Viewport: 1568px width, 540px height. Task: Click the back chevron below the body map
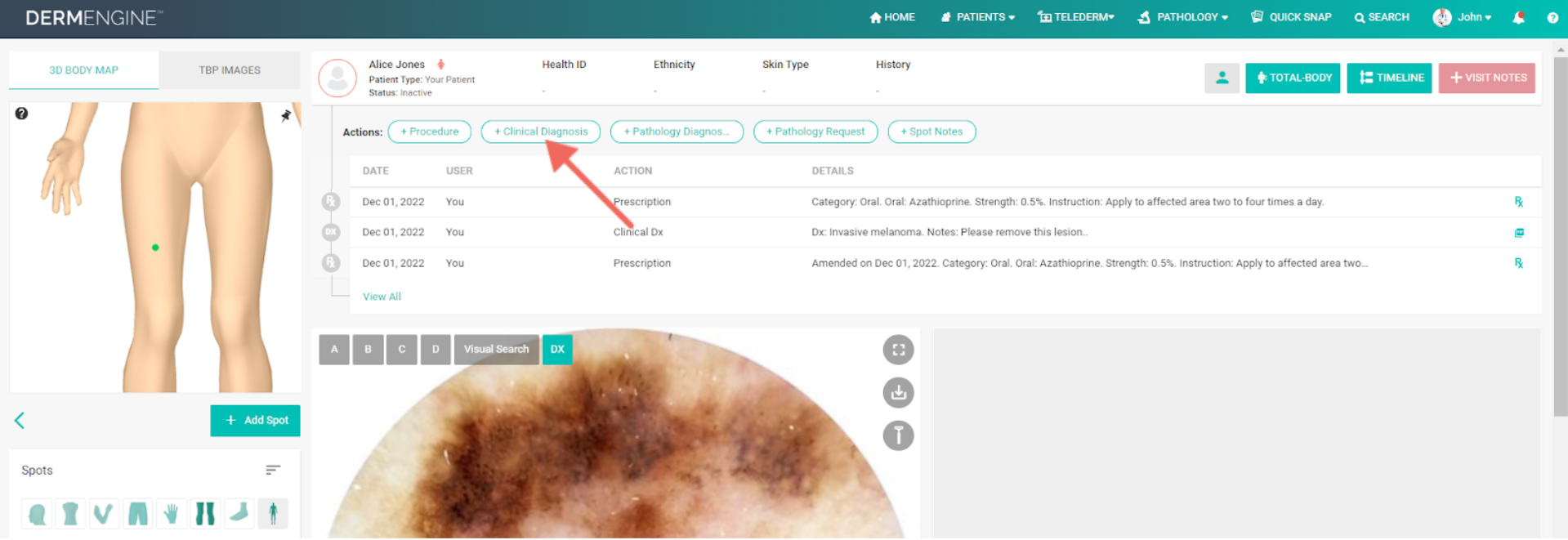[x=20, y=421]
